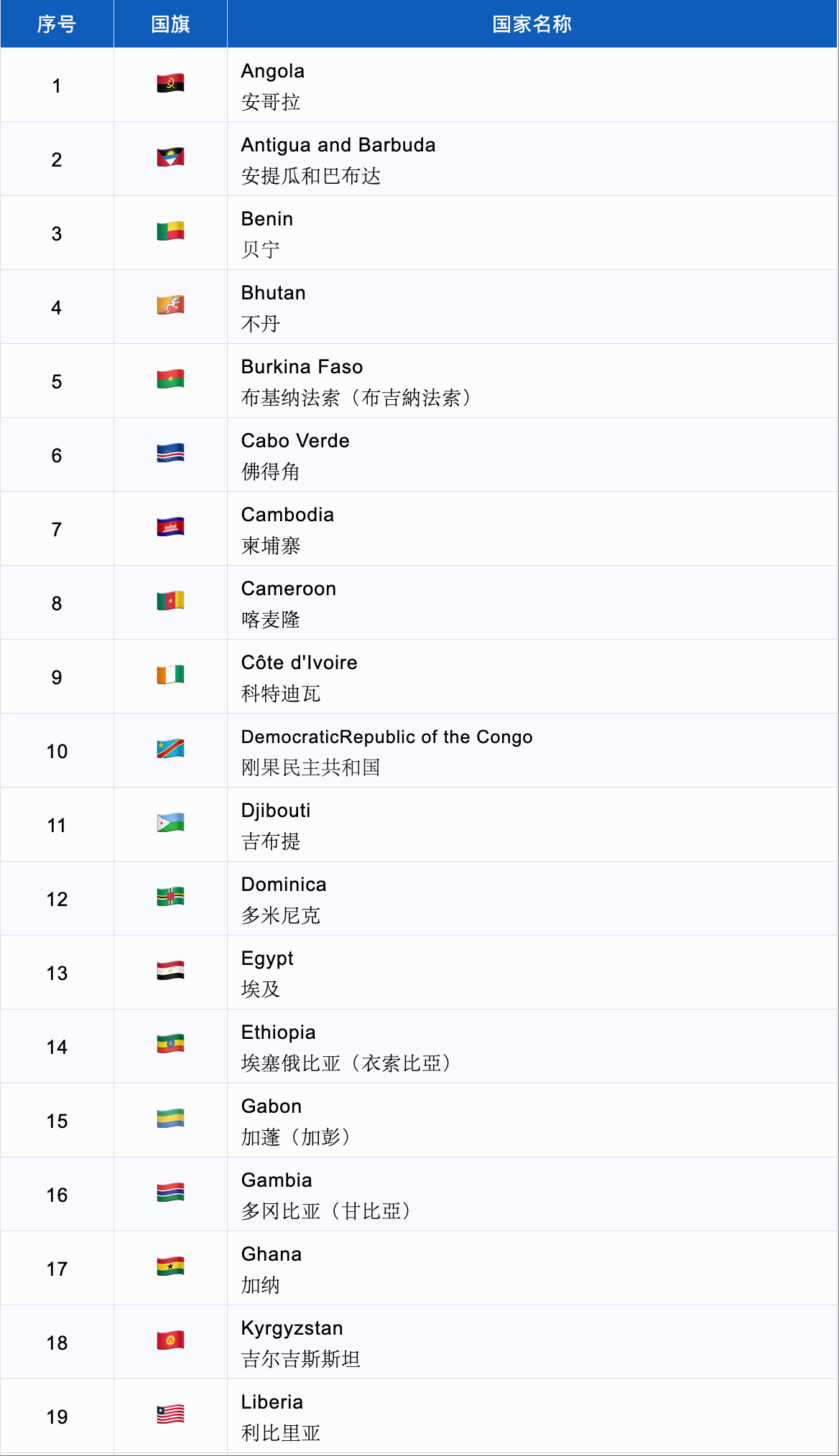Select the Kyrgyzstan red flag icon
The image size is (839, 1456).
(x=170, y=1340)
